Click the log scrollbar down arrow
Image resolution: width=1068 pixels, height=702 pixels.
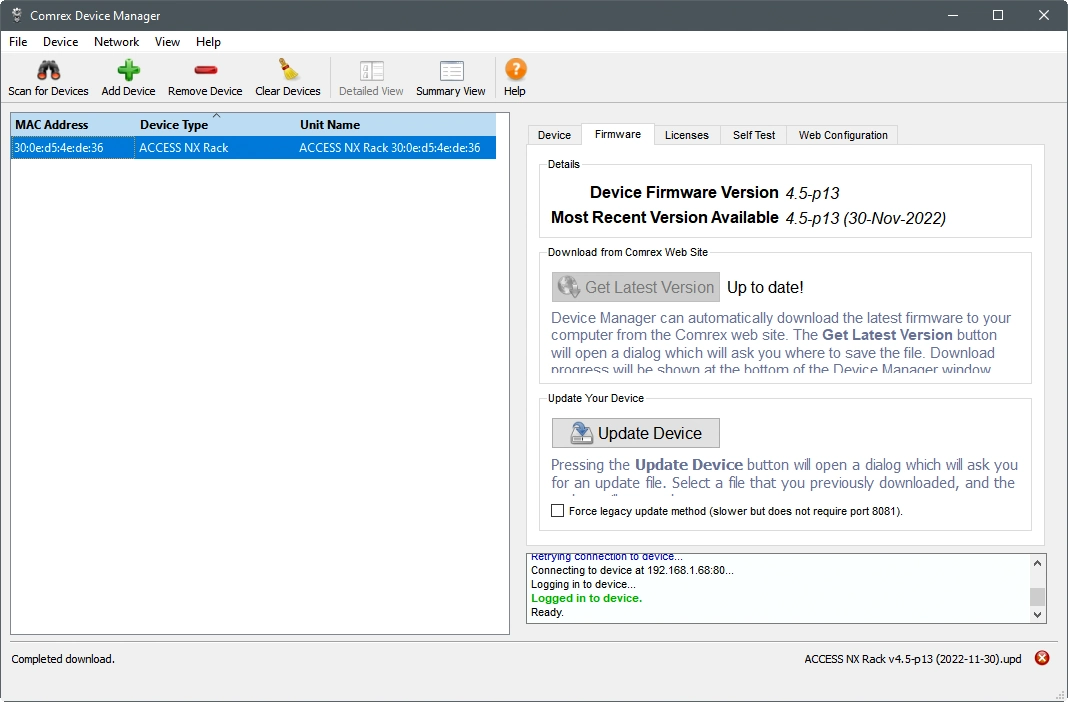(x=1037, y=614)
